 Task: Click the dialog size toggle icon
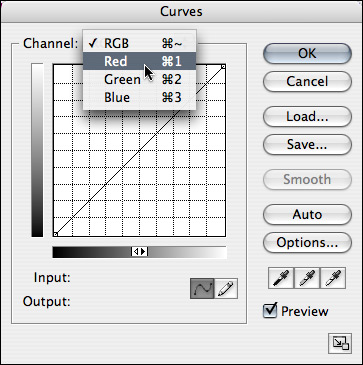pyautogui.click(x=340, y=344)
